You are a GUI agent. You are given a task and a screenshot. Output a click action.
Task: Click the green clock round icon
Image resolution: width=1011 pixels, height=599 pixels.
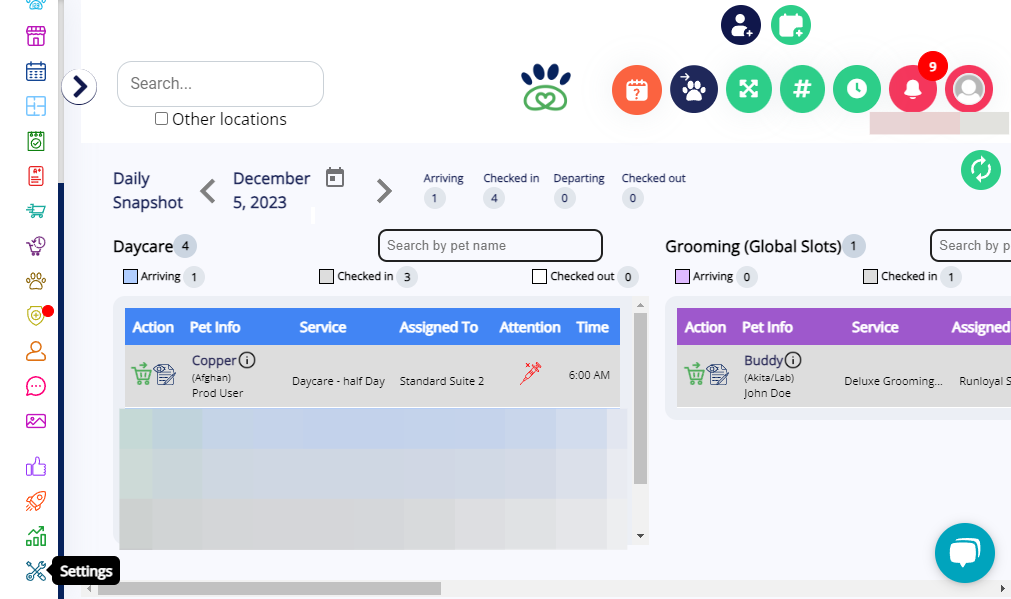857,89
